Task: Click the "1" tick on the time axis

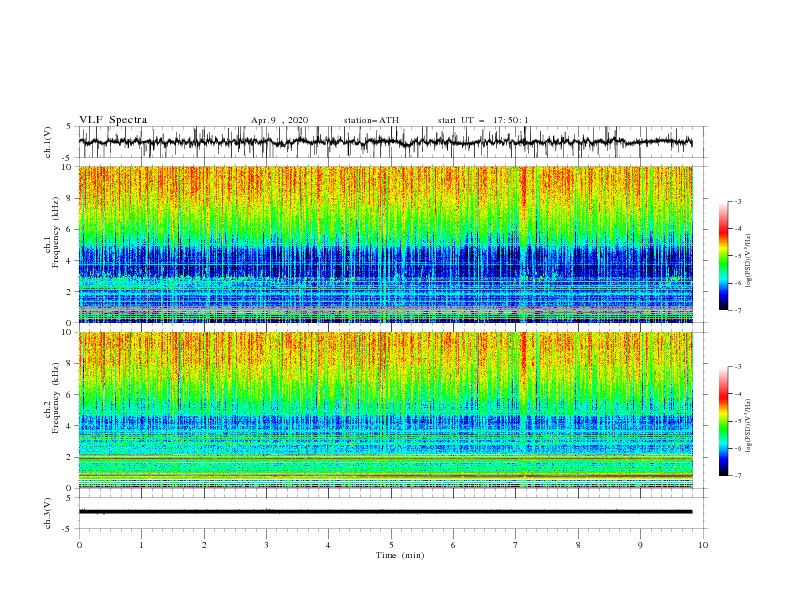Action: [141, 545]
